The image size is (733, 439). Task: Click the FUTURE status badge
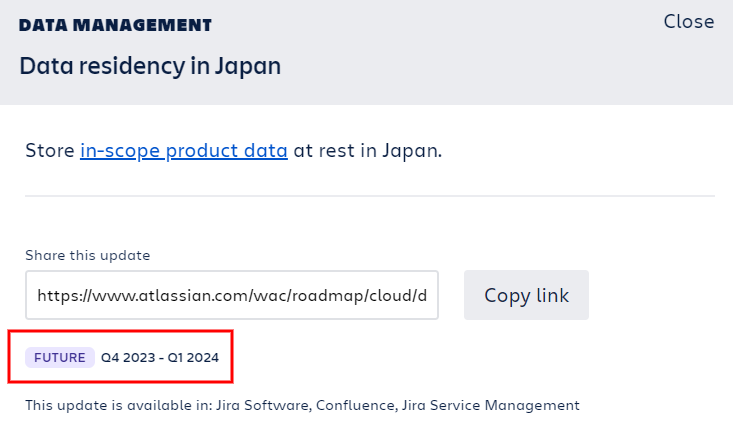pyautogui.click(x=60, y=358)
